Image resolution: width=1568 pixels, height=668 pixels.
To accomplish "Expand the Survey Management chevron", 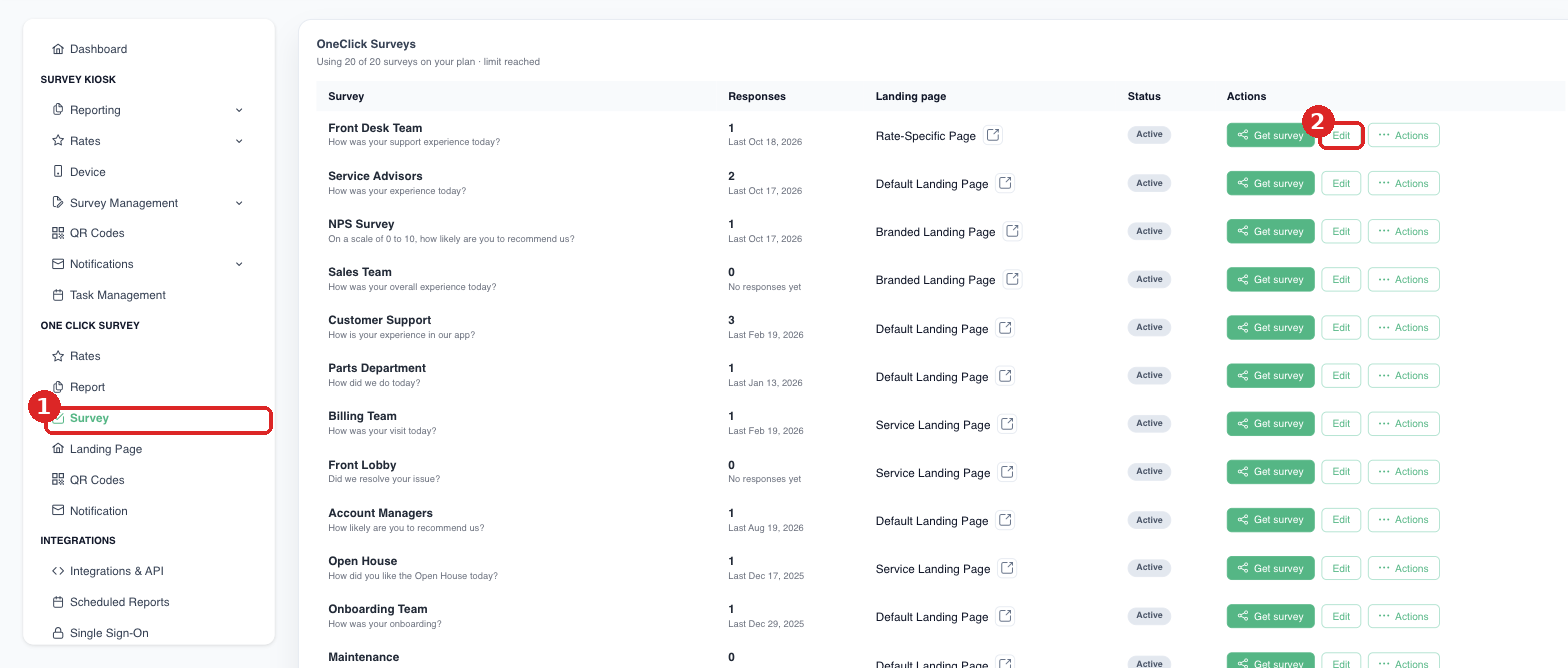I will click(239, 203).
